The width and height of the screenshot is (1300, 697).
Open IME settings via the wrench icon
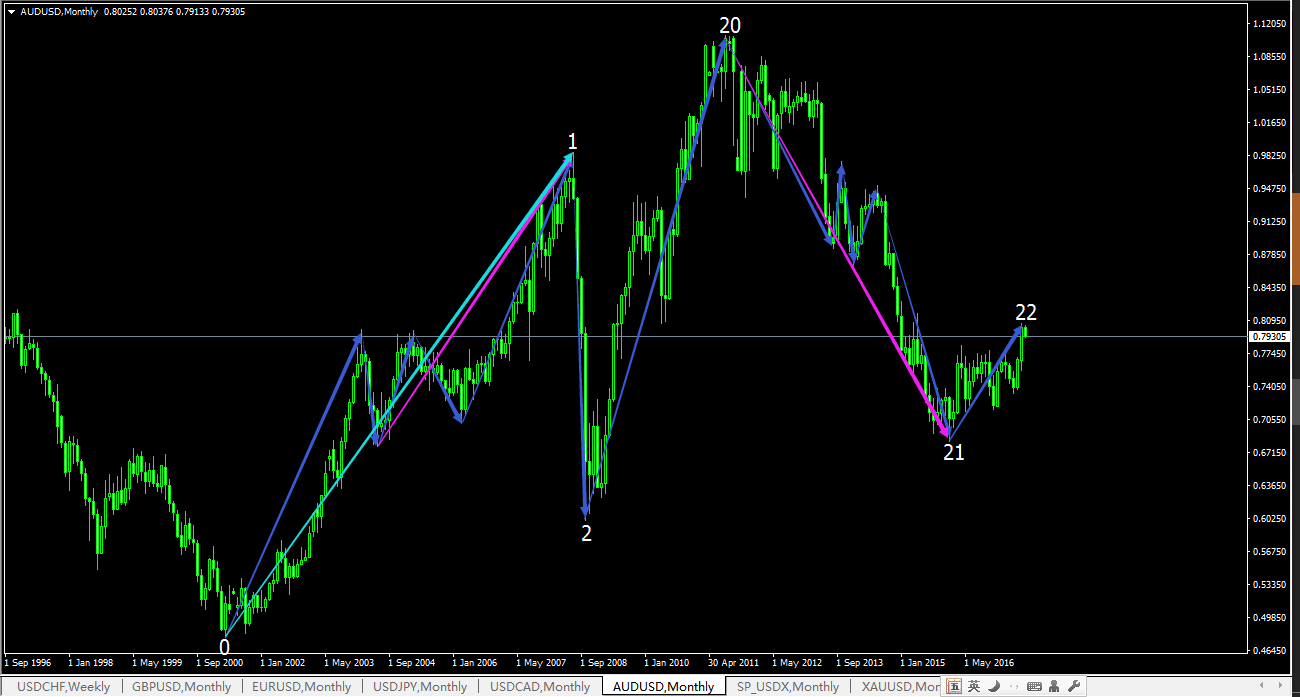[1074, 686]
